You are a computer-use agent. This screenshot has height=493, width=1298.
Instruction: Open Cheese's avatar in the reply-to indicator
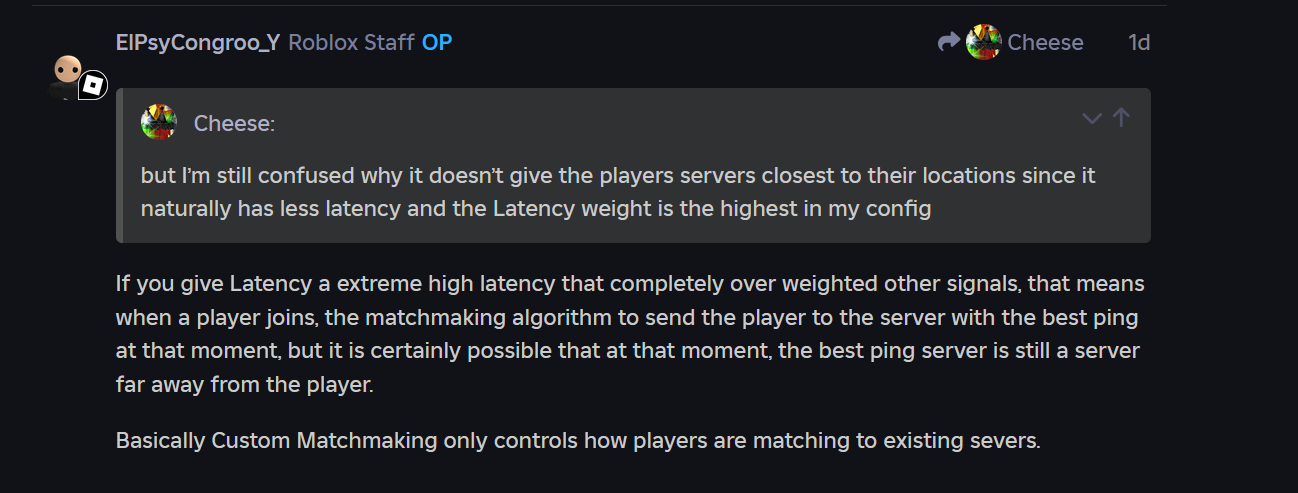[x=984, y=42]
